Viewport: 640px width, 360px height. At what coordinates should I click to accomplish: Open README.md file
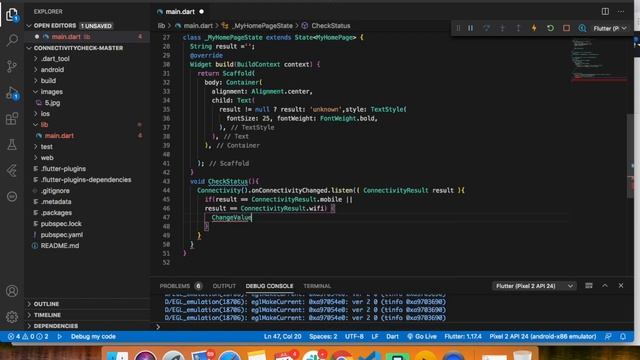click(60, 246)
